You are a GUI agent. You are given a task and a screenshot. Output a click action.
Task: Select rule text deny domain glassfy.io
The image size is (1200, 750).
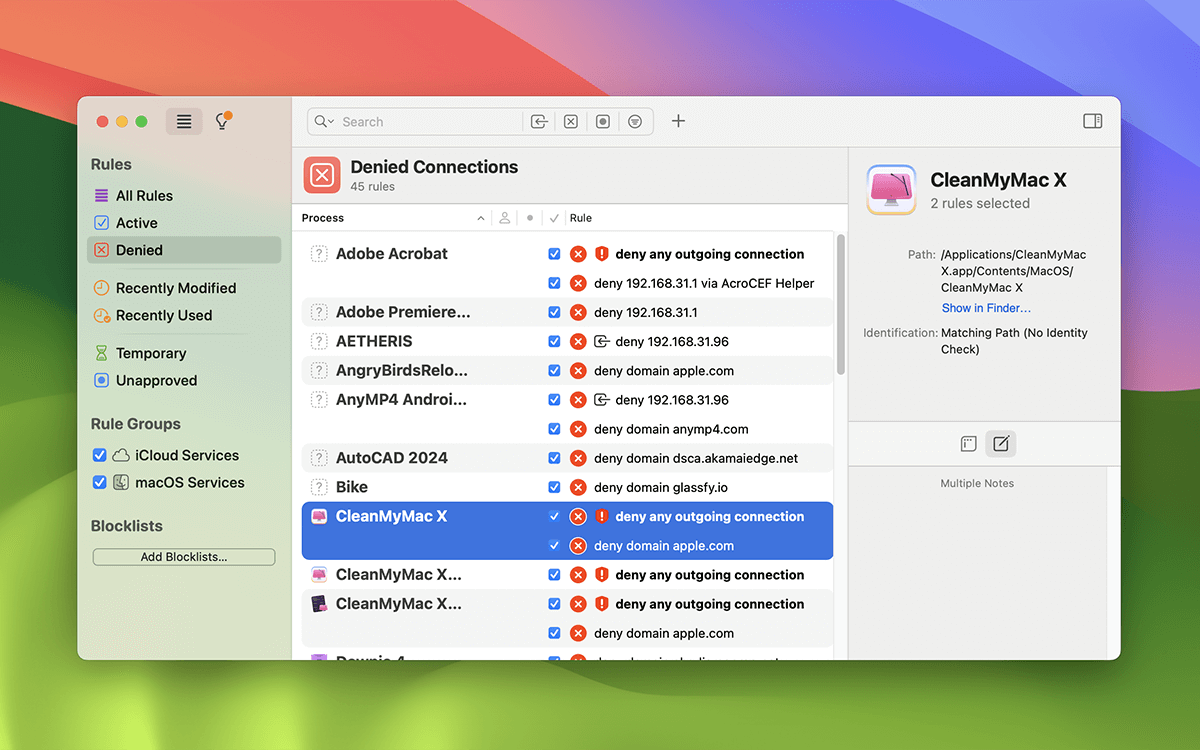(x=661, y=487)
